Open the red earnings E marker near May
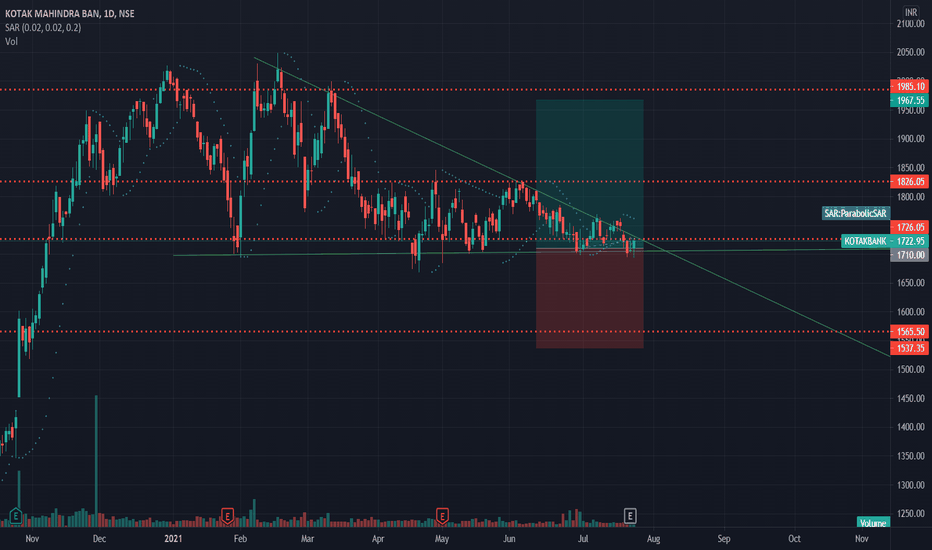The image size is (932, 550). pyautogui.click(x=442, y=516)
